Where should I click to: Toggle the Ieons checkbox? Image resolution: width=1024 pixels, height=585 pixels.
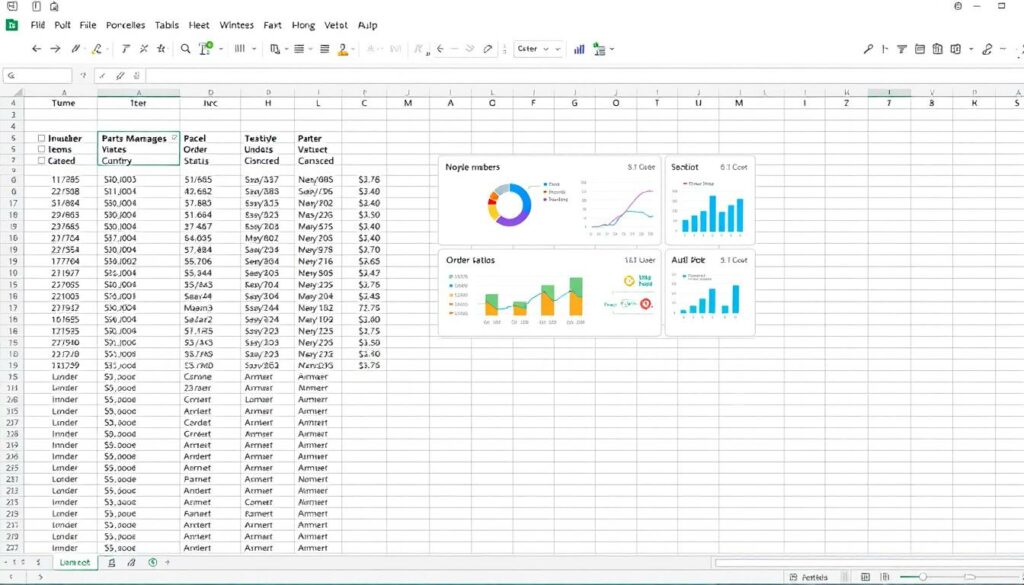(x=41, y=150)
